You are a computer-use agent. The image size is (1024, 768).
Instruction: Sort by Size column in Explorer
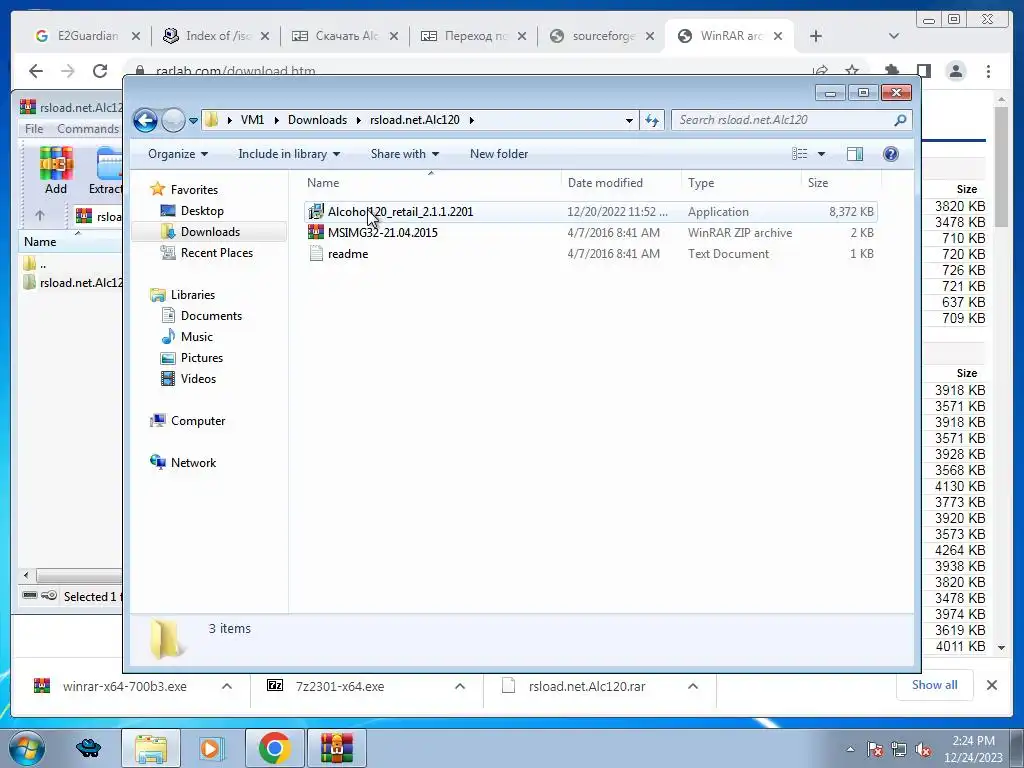tap(841, 183)
